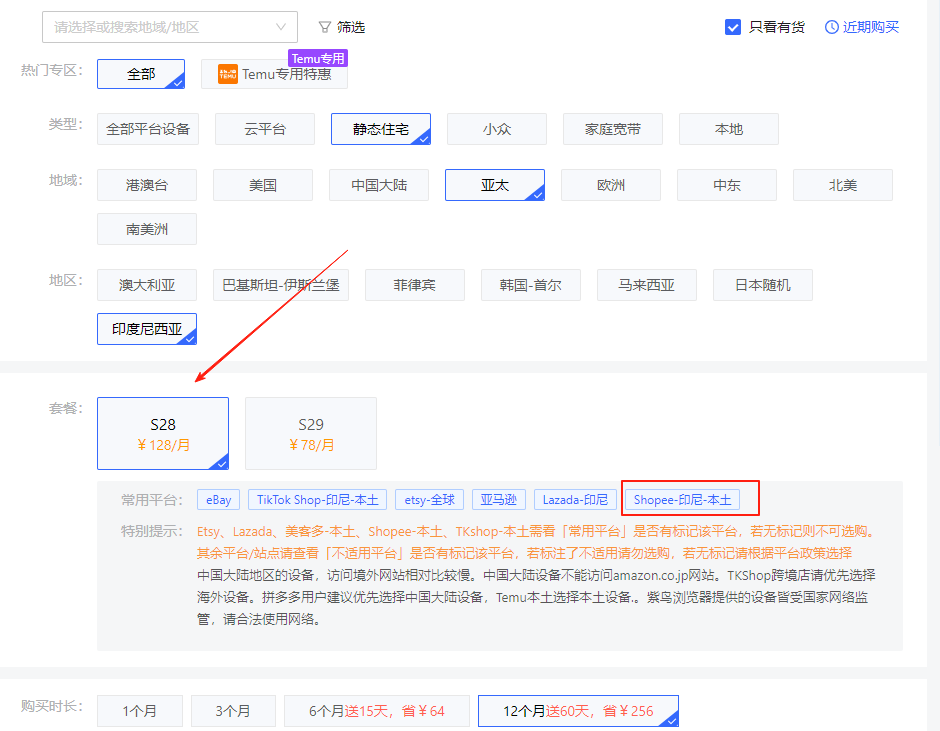Choose 北美 region
The image size is (940, 731).
[843, 185]
